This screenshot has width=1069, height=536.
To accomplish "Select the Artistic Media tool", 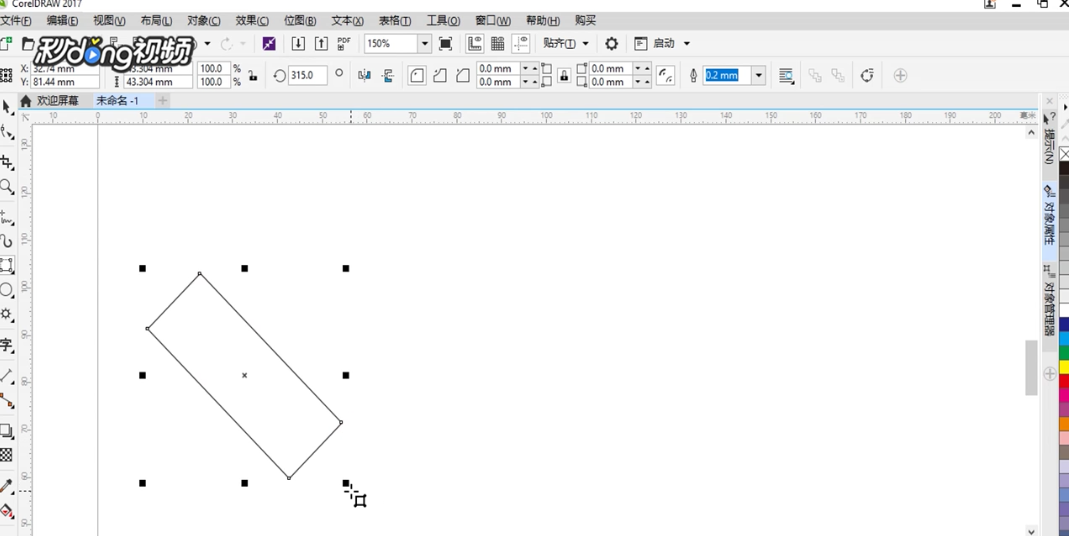I will tap(7, 241).
